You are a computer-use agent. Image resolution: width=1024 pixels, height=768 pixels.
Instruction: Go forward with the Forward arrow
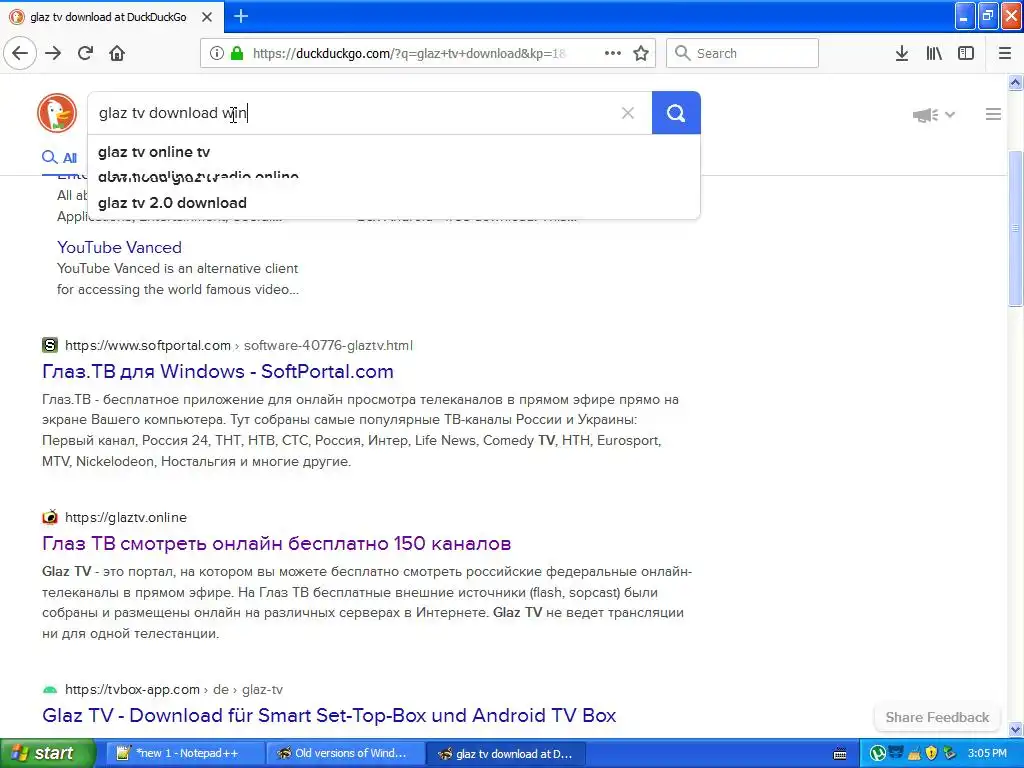tap(53, 54)
